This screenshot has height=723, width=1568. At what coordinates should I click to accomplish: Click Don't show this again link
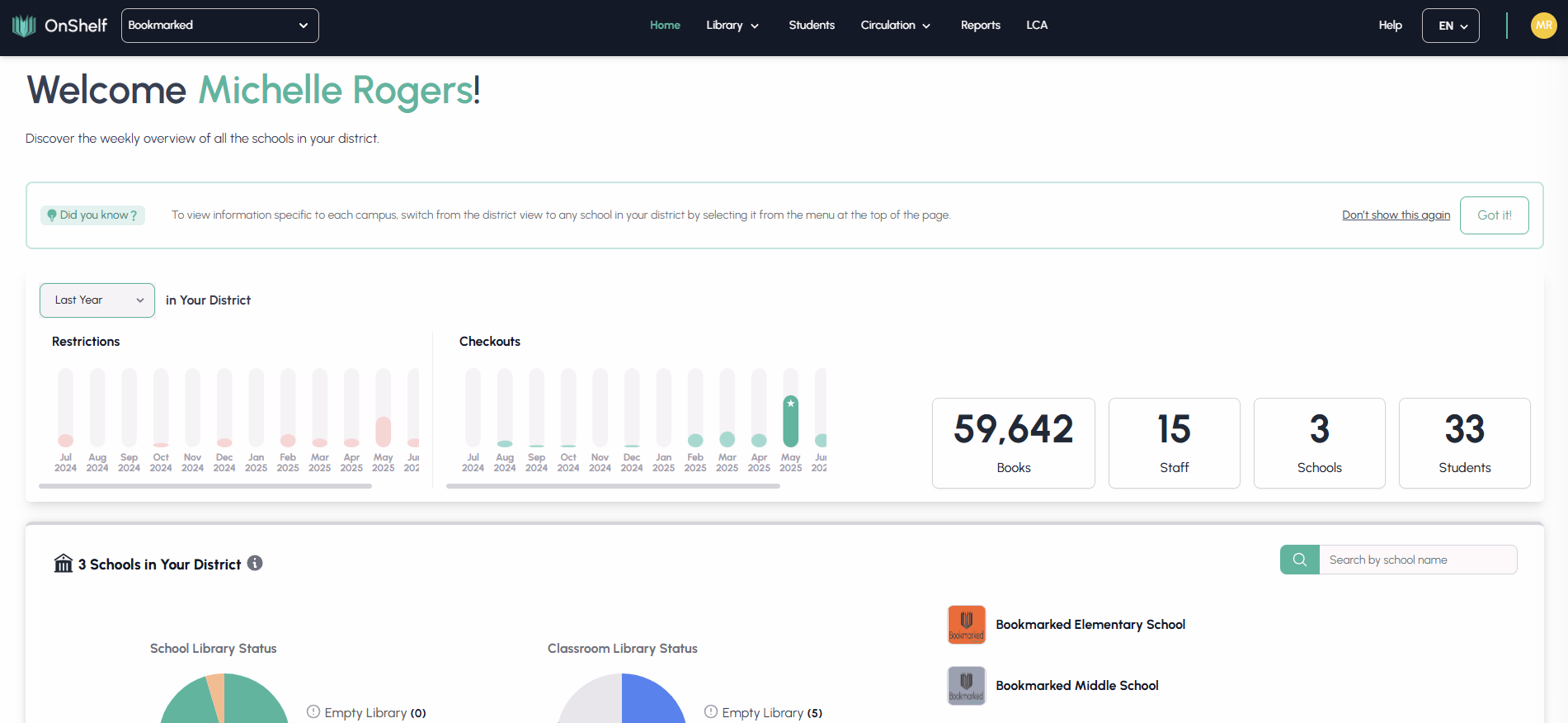1396,215
